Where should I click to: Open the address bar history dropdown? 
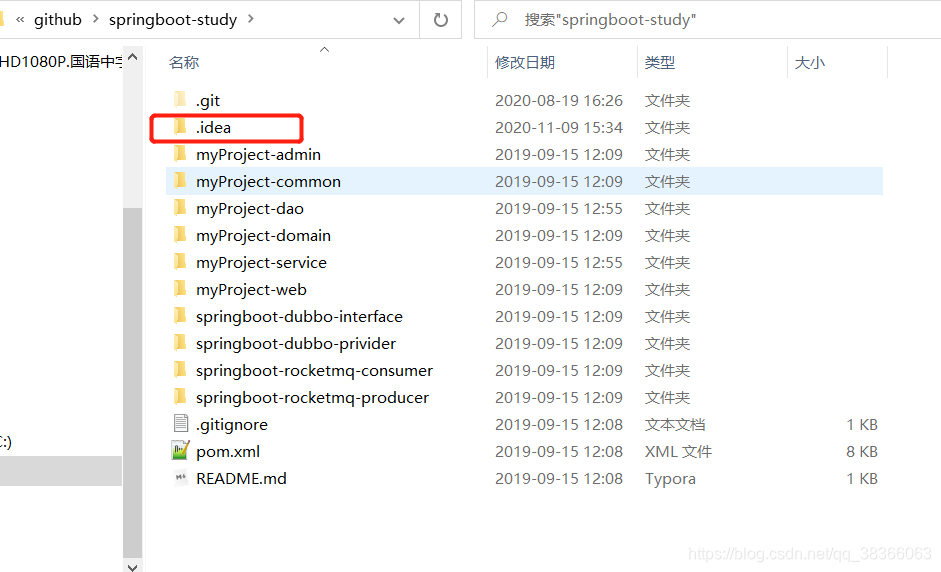click(x=398, y=20)
